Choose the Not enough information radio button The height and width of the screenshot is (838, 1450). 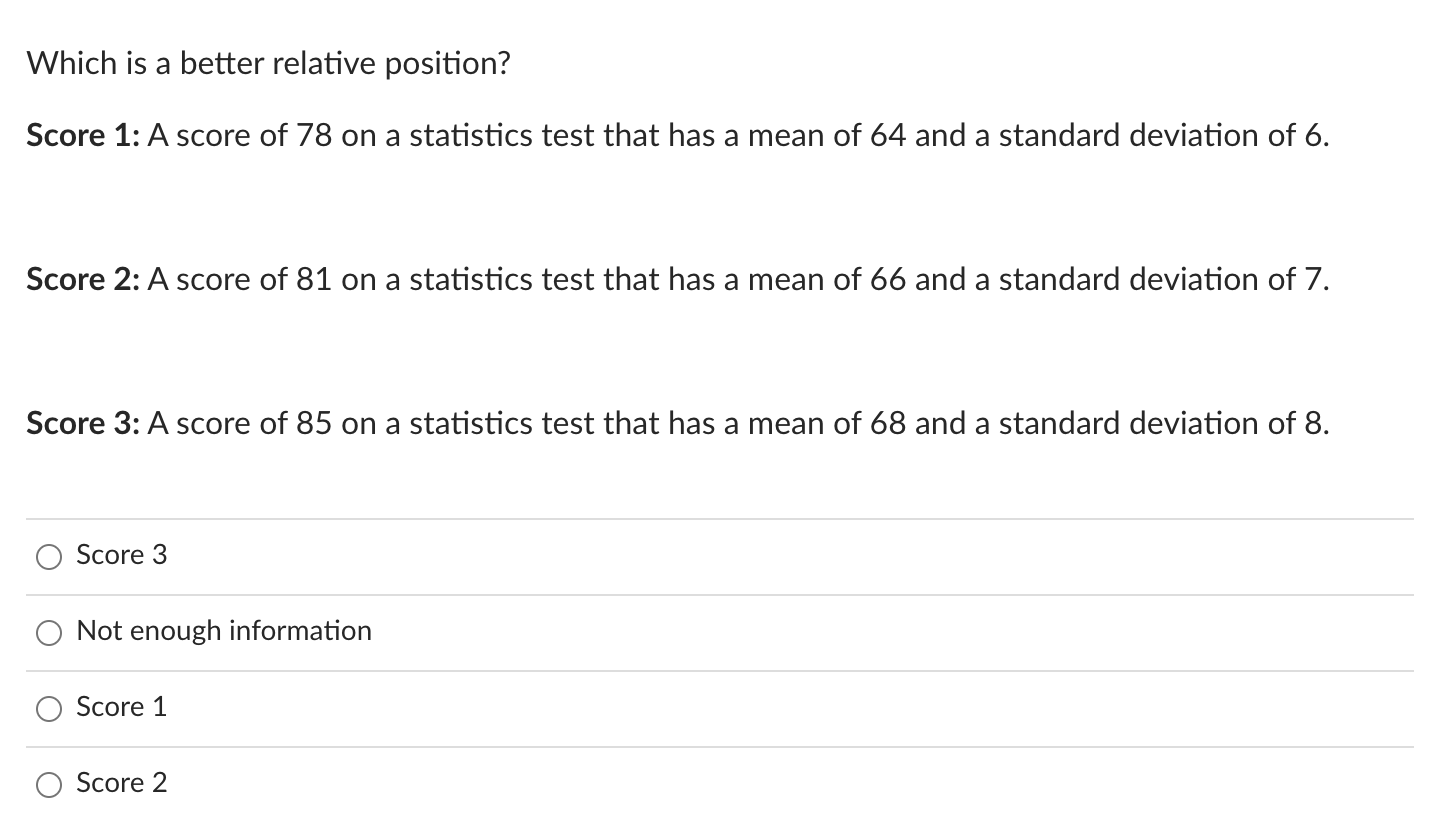49,633
